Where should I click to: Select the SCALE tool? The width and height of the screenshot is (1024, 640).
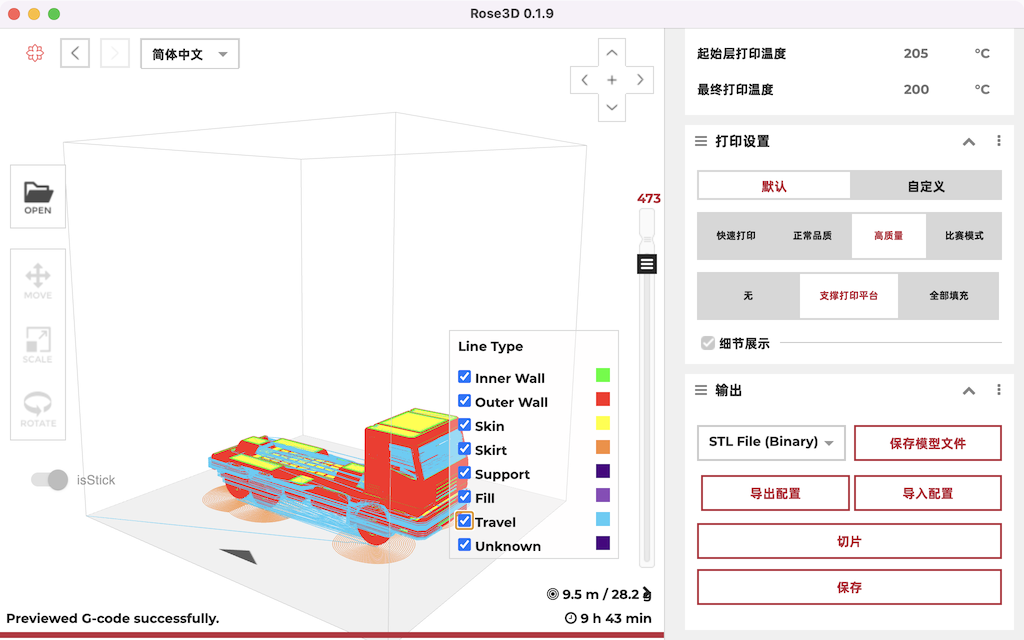pyautogui.click(x=38, y=345)
